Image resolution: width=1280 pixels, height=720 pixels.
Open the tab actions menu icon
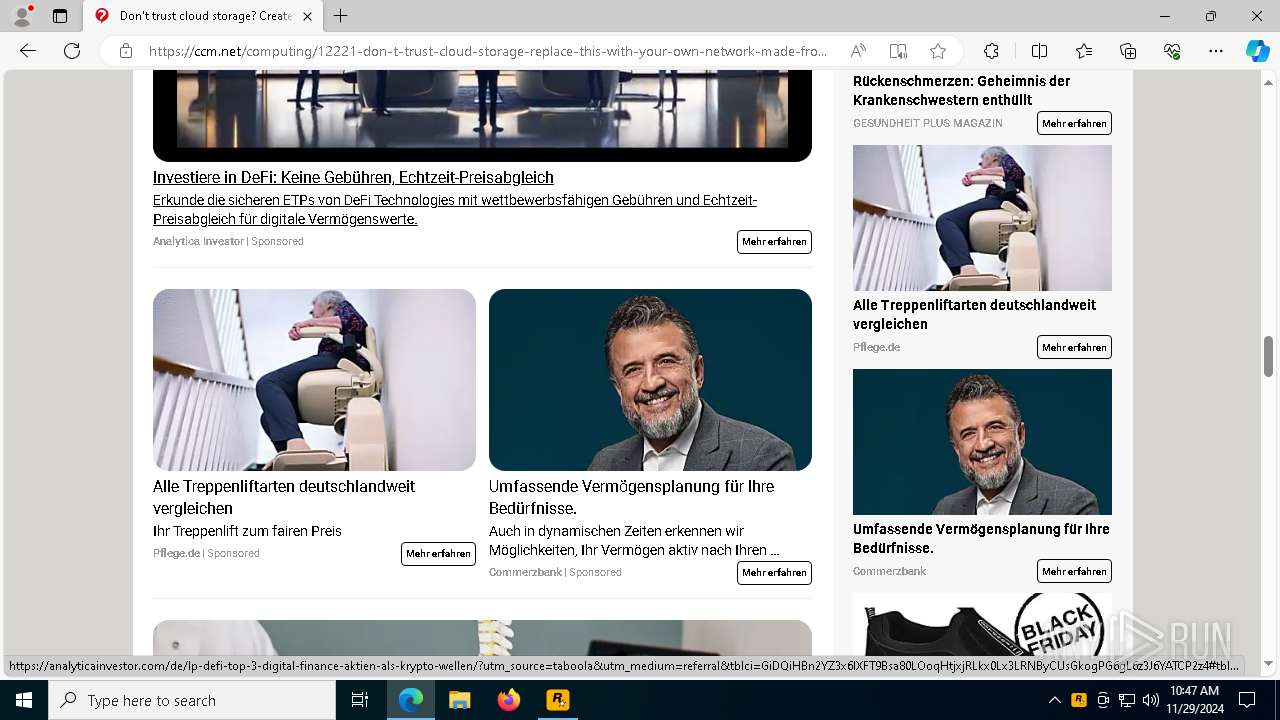pyautogui.click(x=60, y=16)
